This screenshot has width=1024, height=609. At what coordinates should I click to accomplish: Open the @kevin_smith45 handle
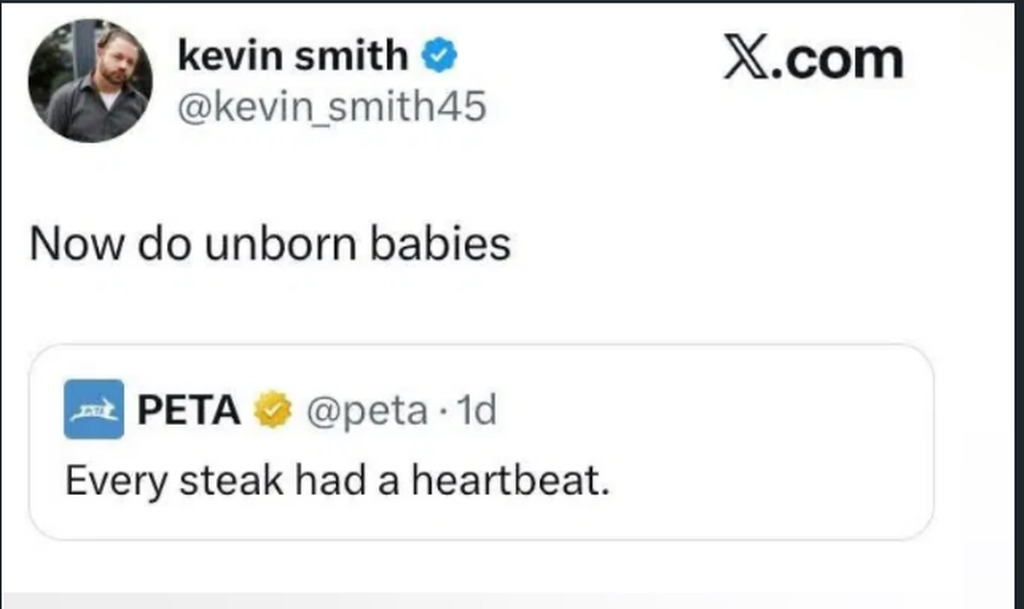[331, 107]
